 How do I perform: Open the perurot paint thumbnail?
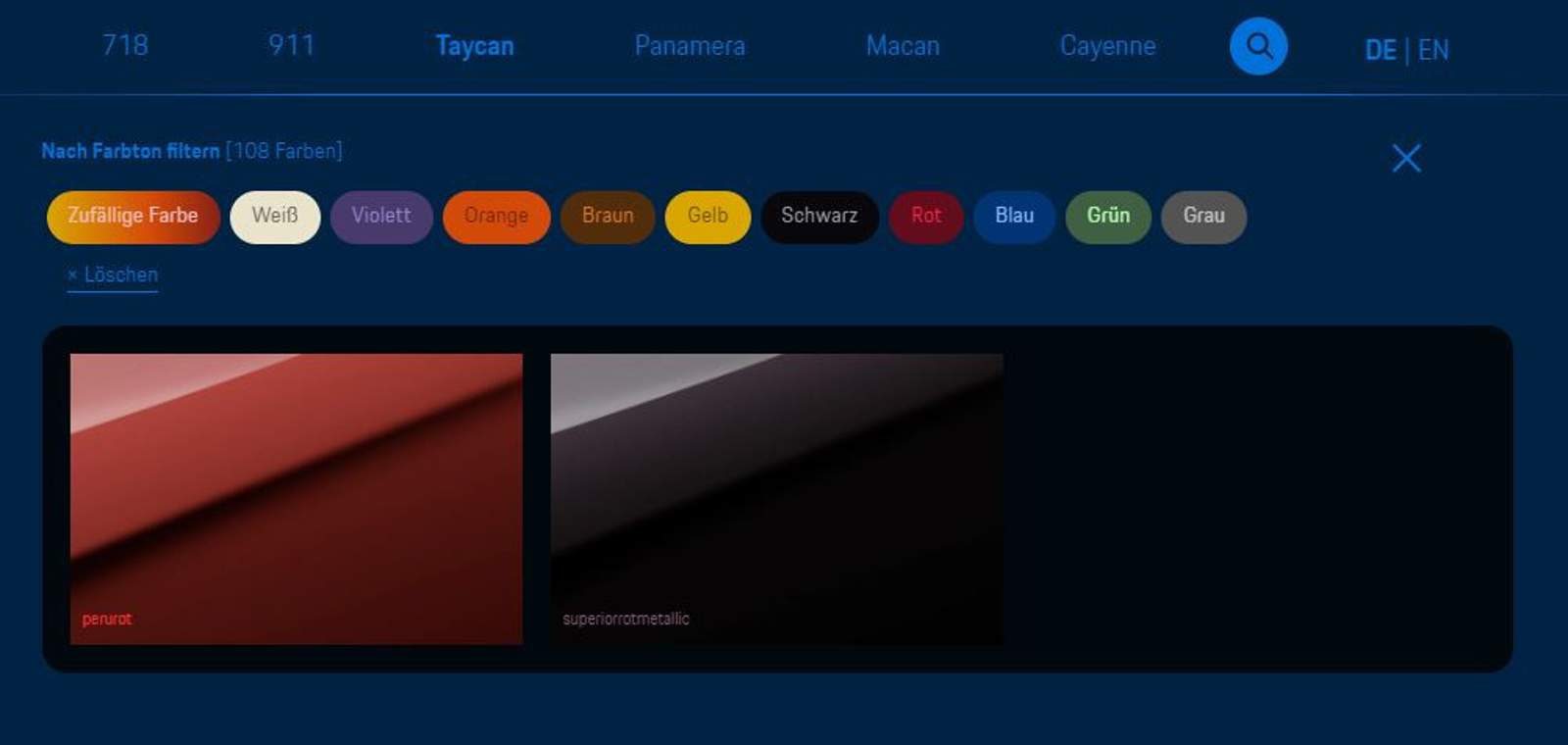click(x=296, y=499)
